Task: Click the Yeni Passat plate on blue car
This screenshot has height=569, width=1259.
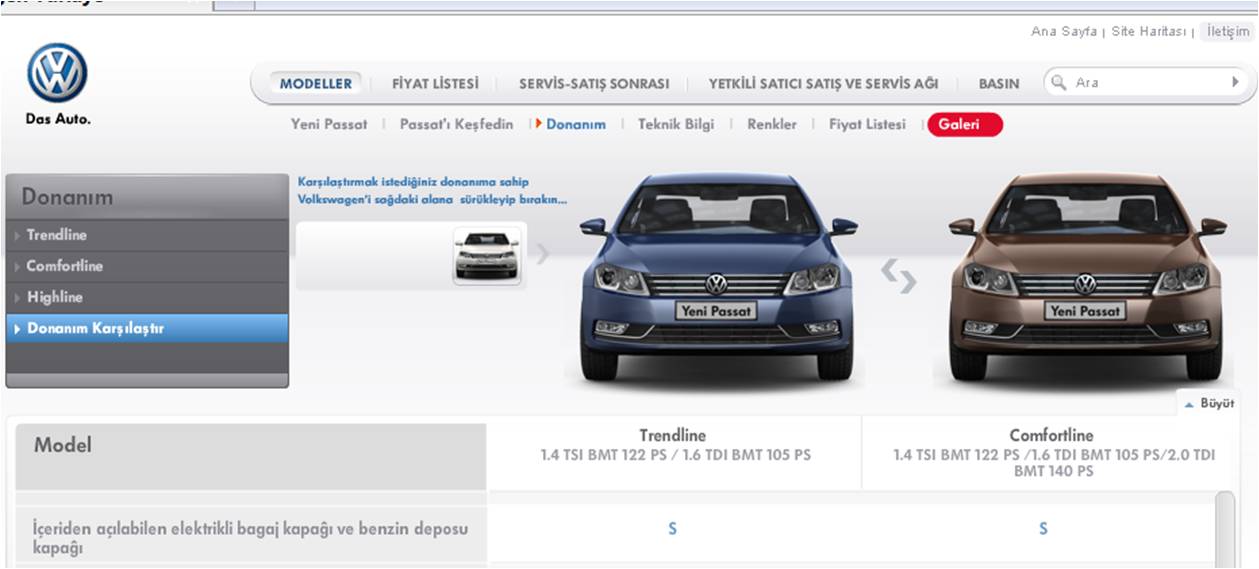Action: pos(716,311)
